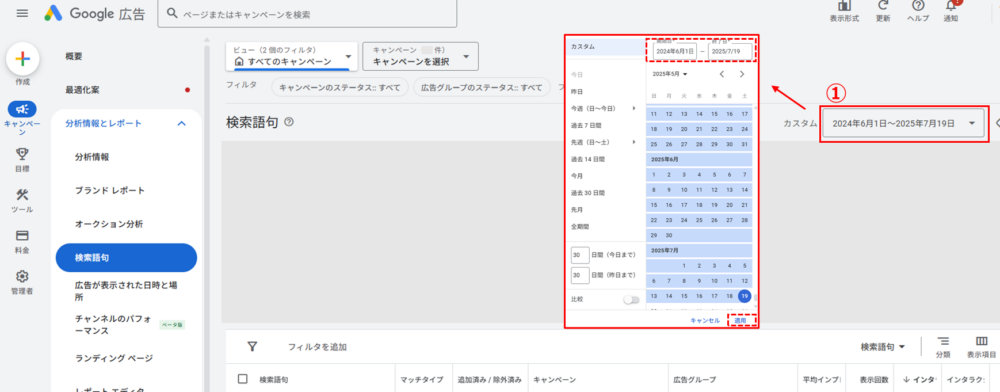1000x392 pixels.
Task: Go to next month with calendar arrow
Action: click(x=742, y=74)
